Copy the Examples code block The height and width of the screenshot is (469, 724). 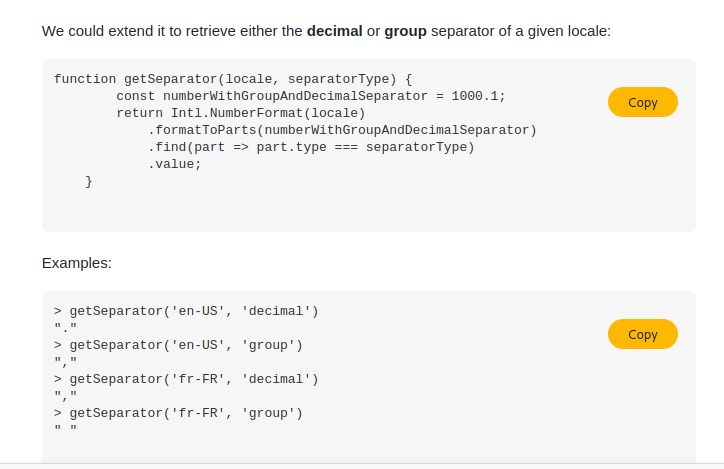coord(643,334)
